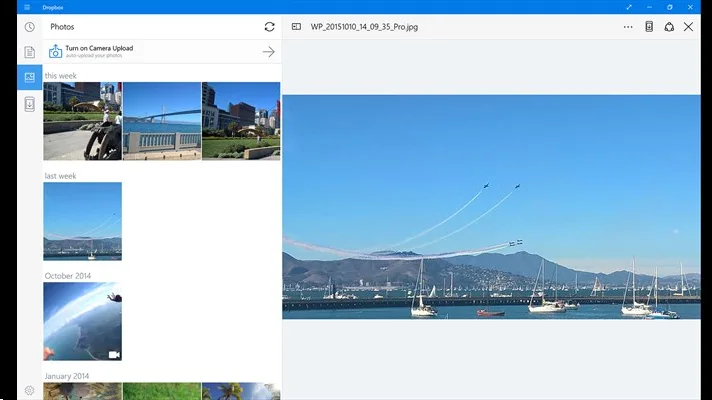Click the 'October 2014' section heading
The height and width of the screenshot is (400, 712).
[x=68, y=276]
